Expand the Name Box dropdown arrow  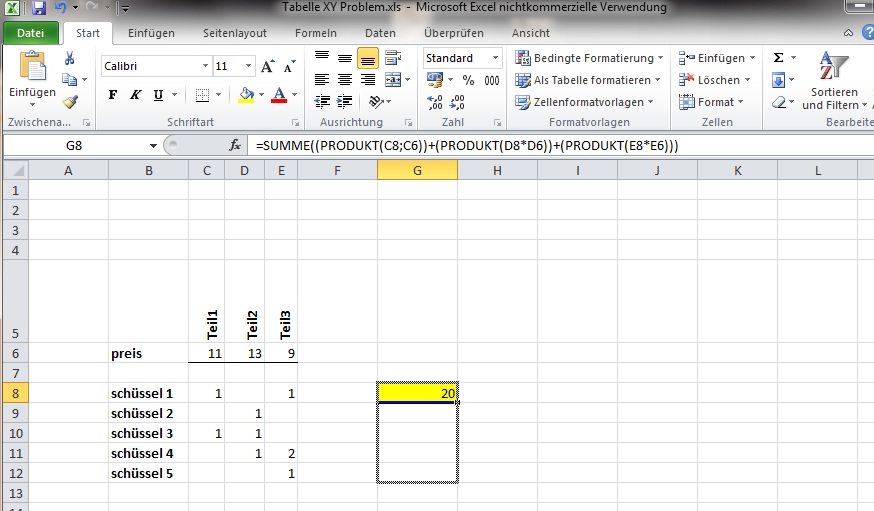click(153, 146)
